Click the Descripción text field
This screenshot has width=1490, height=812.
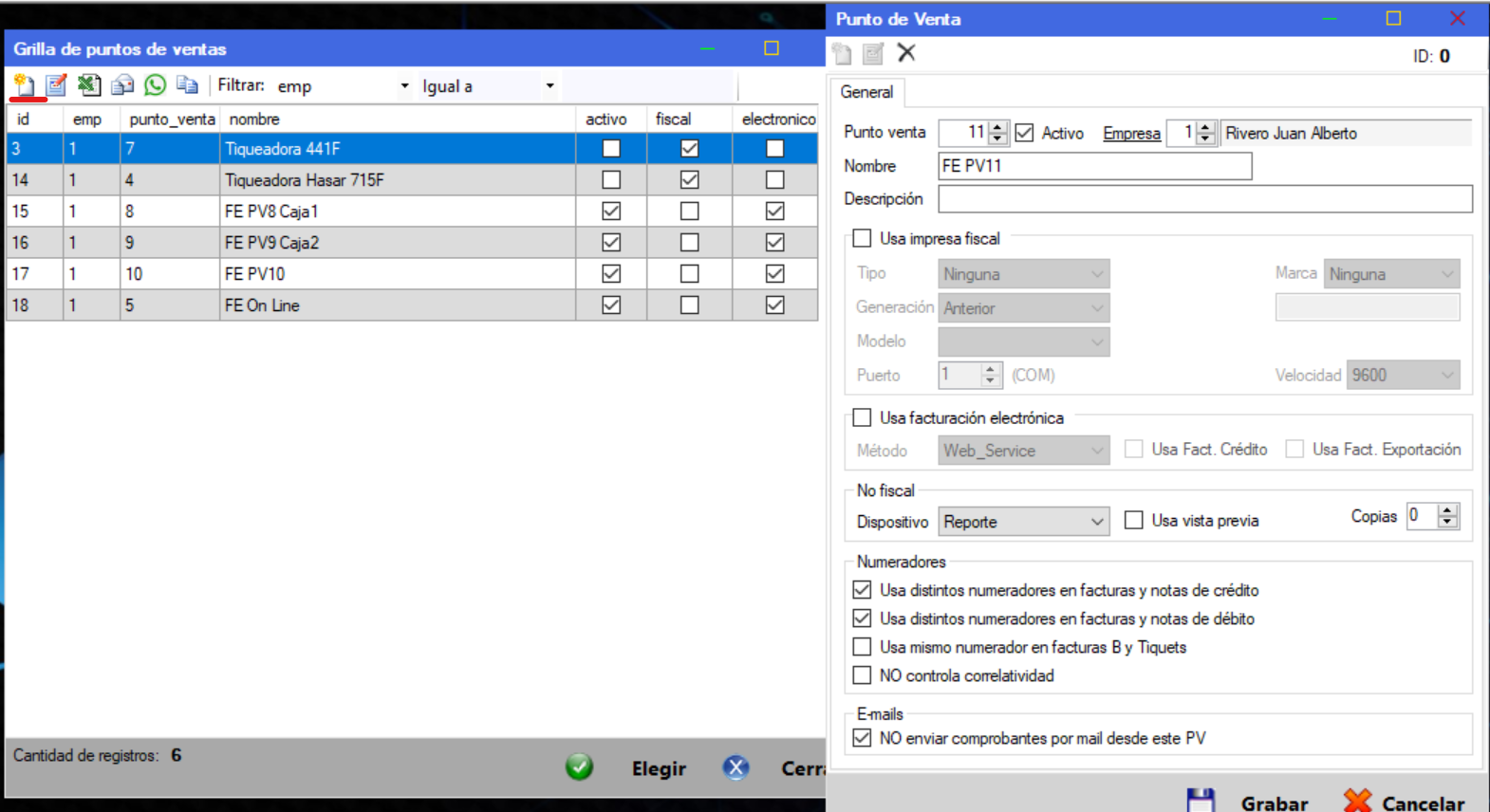pyautogui.click(x=1204, y=199)
